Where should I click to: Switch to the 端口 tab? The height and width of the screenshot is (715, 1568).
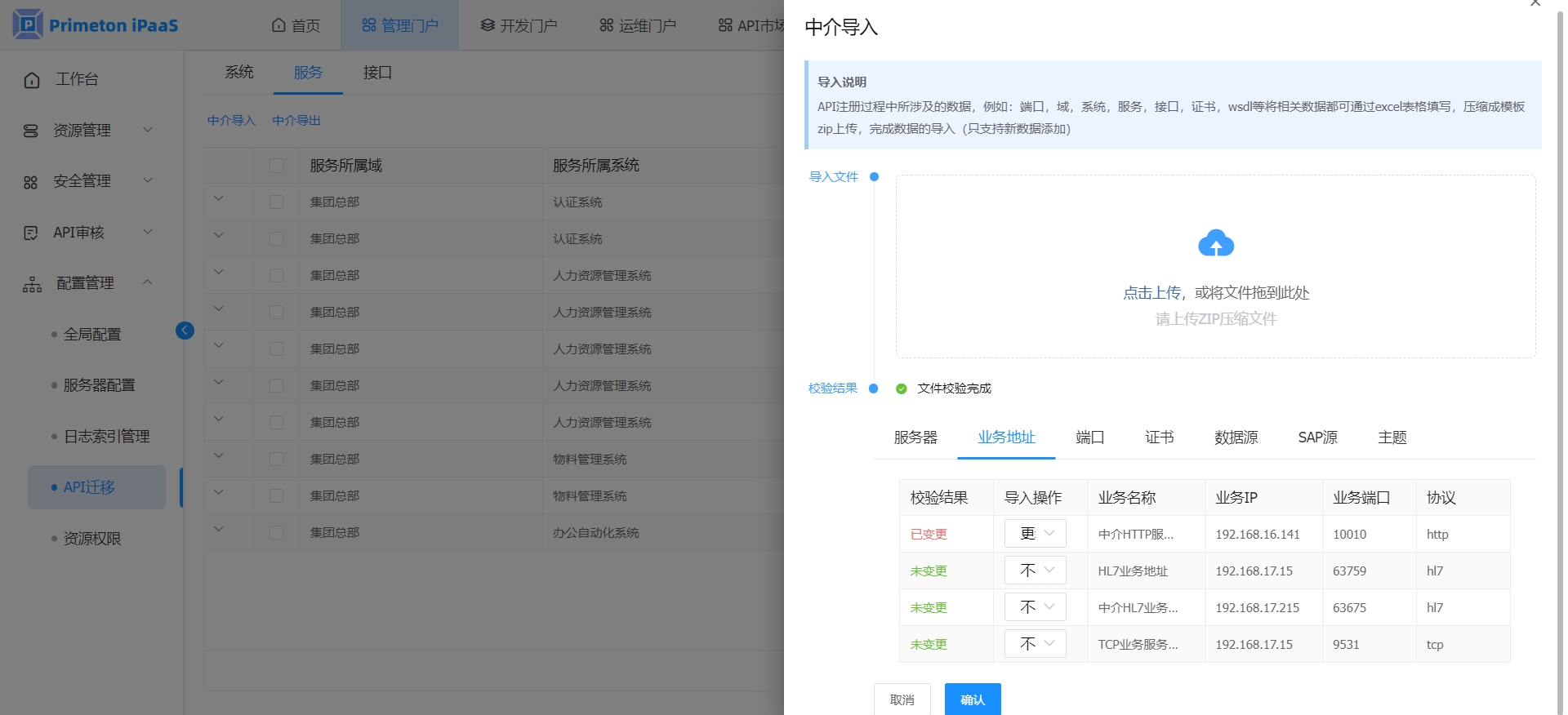click(1089, 437)
